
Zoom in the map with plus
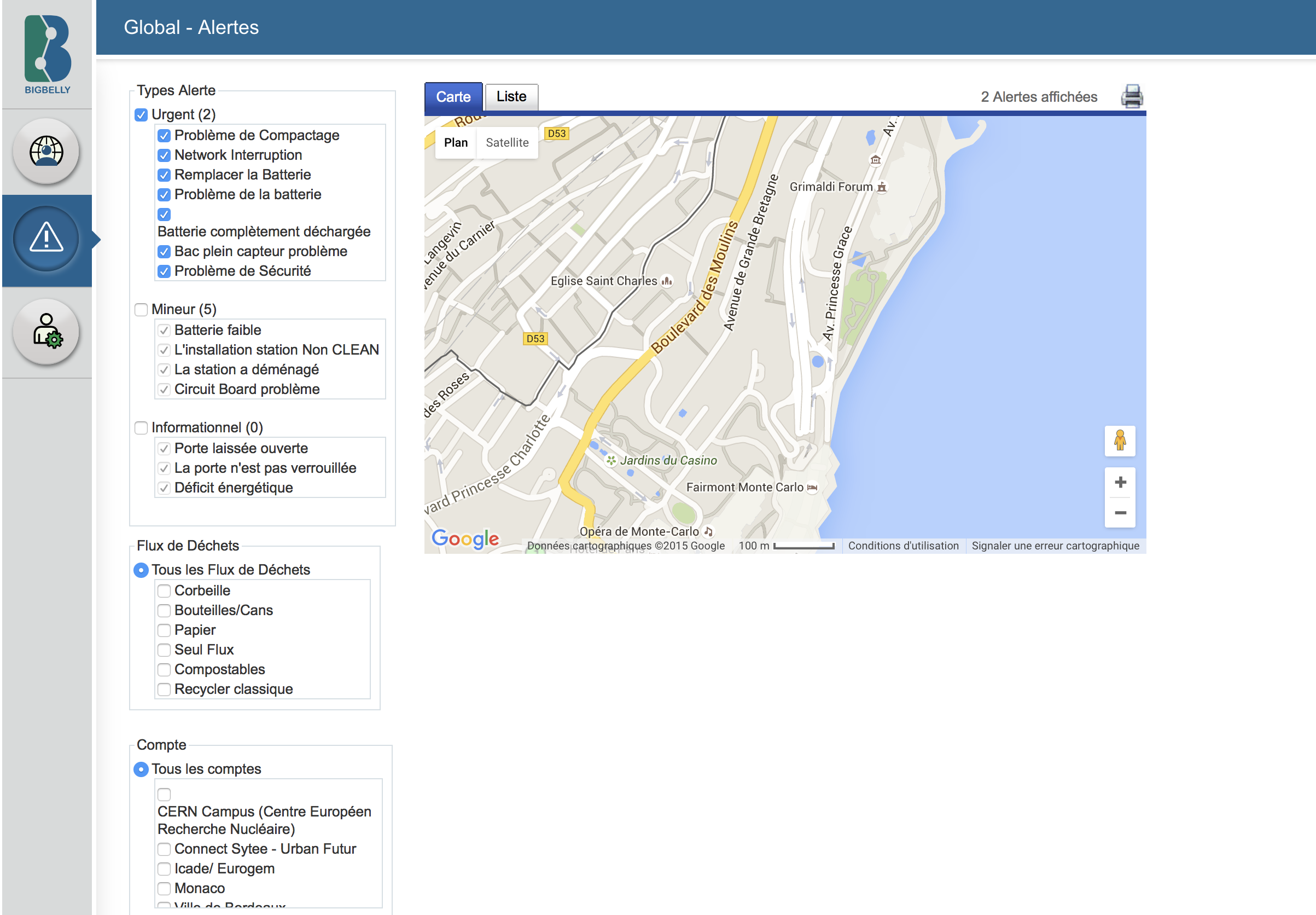point(1120,482)
